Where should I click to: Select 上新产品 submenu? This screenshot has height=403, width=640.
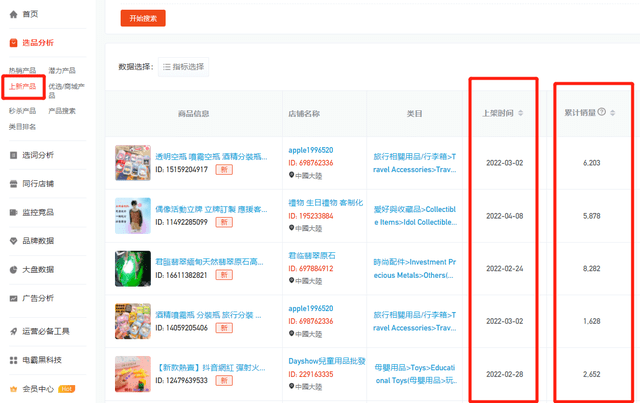[22, 87]
